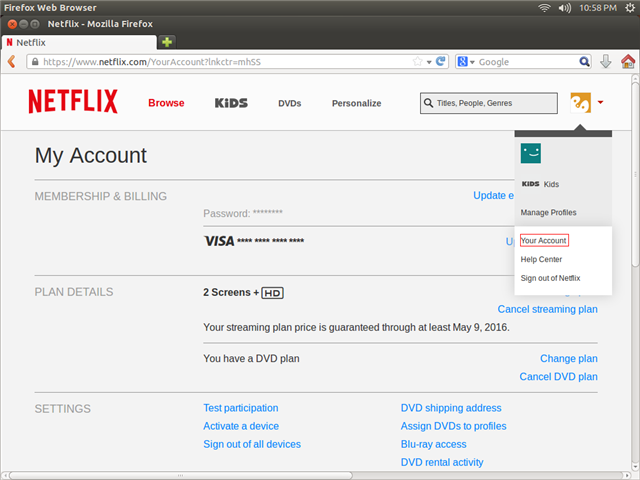Choose Sign out of Netflix
The width and height of the screenshot is (640, 480).
550,278
